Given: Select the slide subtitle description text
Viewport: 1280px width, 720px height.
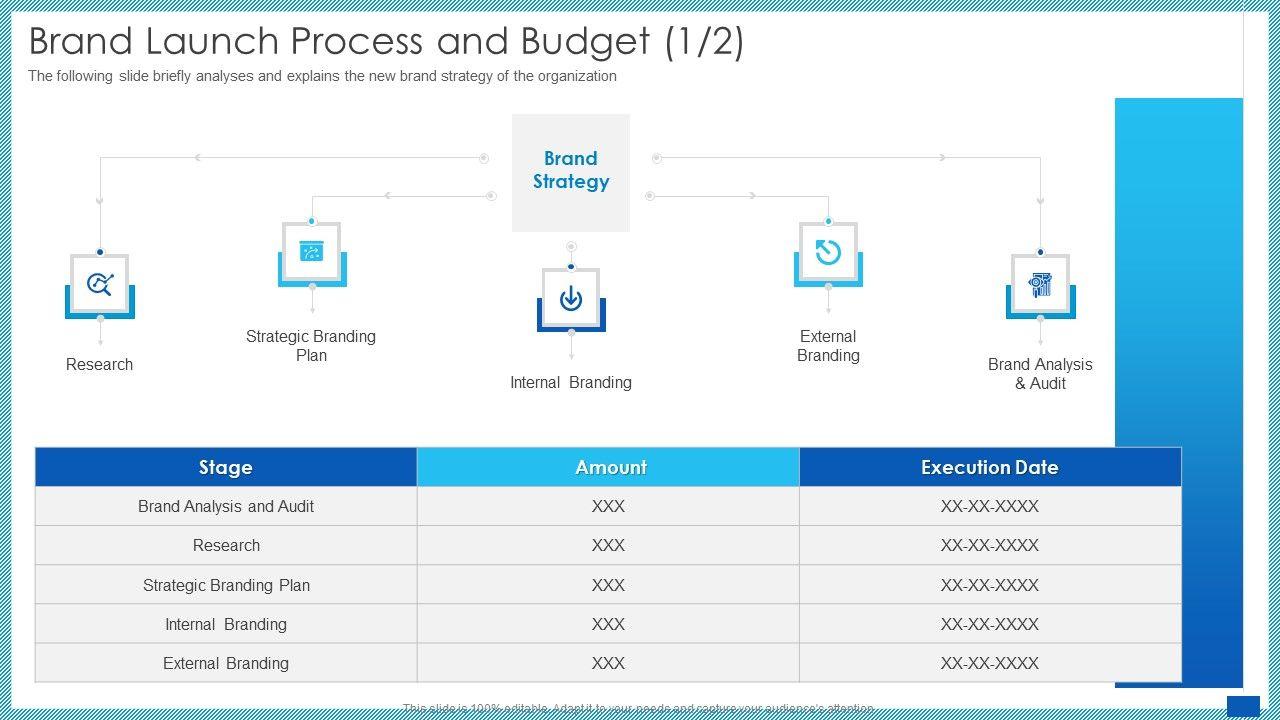Looking at the screenshot, I should [x=322, y=76].
